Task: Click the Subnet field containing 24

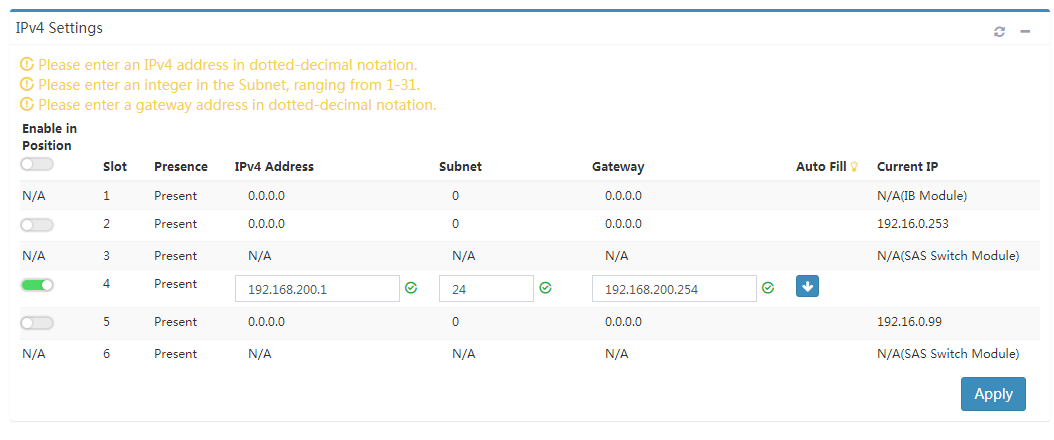Action: click(x=487, y=289)
